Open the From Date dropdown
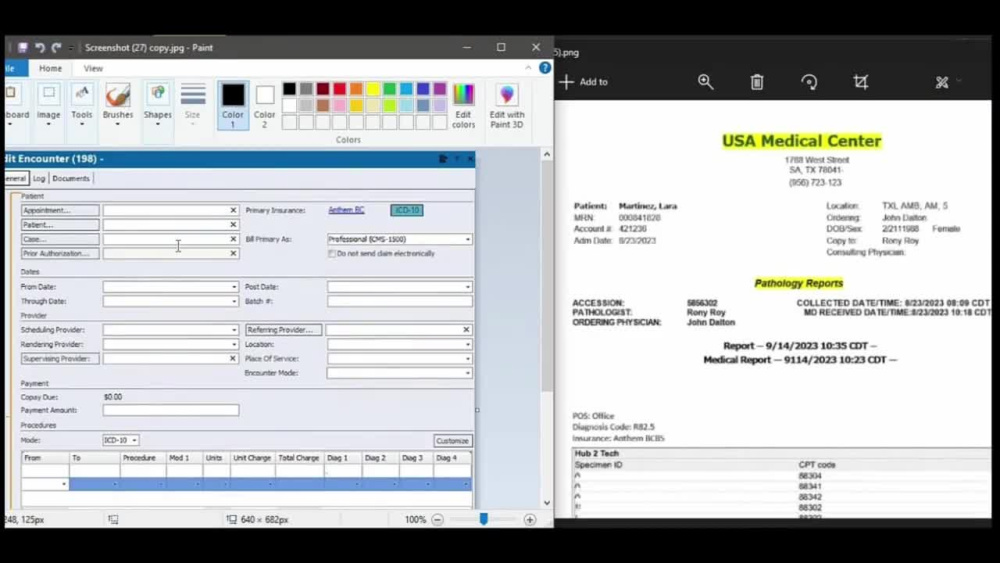Screen dimensions: 1000x563 tap(234, 287)
